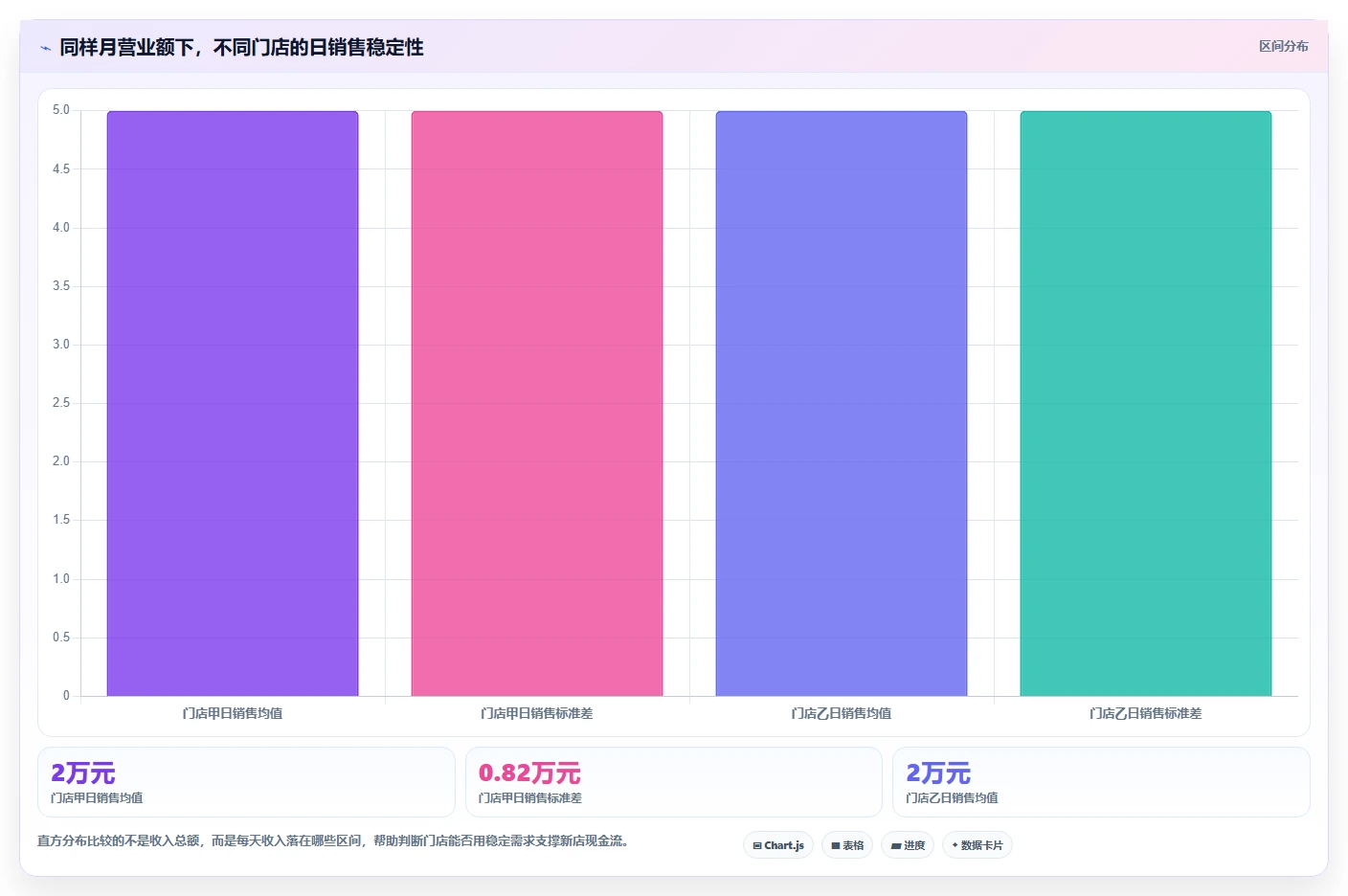The width and height of the screenshot is (1348, 896).
Task: Click the lightning icon beside the chart title
Action: [x=45, y=48]
